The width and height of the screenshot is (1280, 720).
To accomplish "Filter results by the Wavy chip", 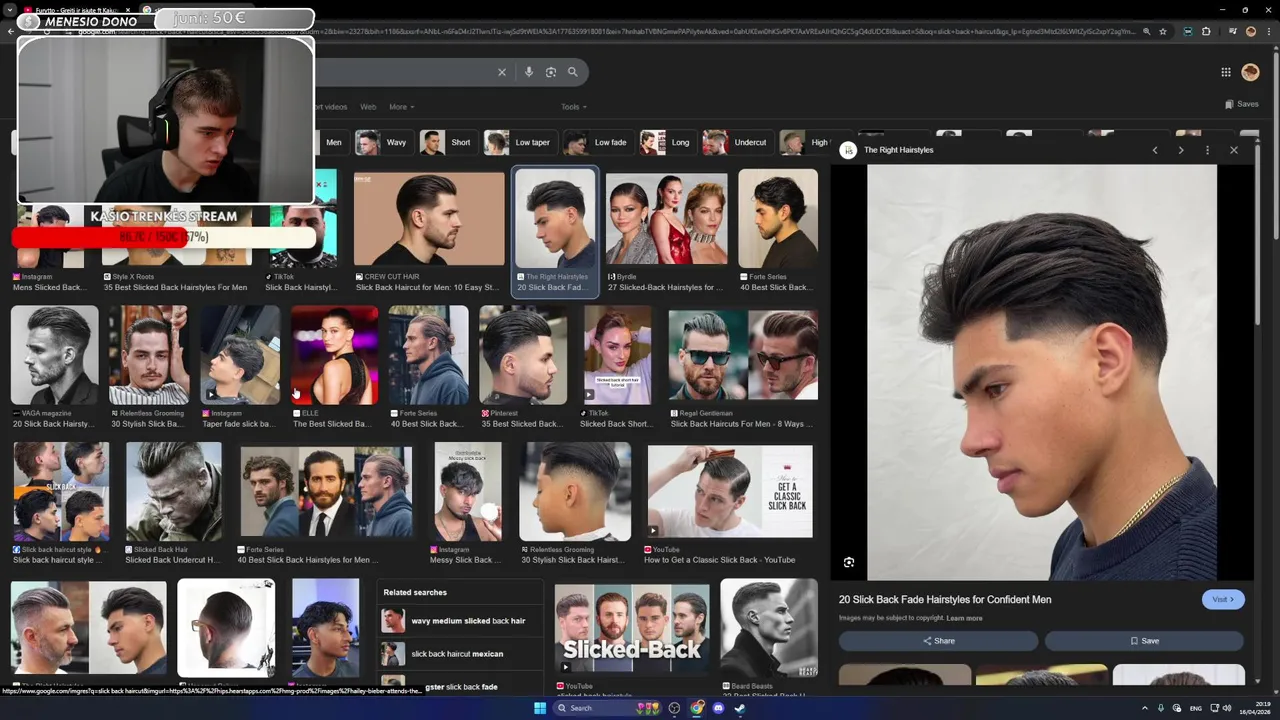I will [x=383, y=142].
